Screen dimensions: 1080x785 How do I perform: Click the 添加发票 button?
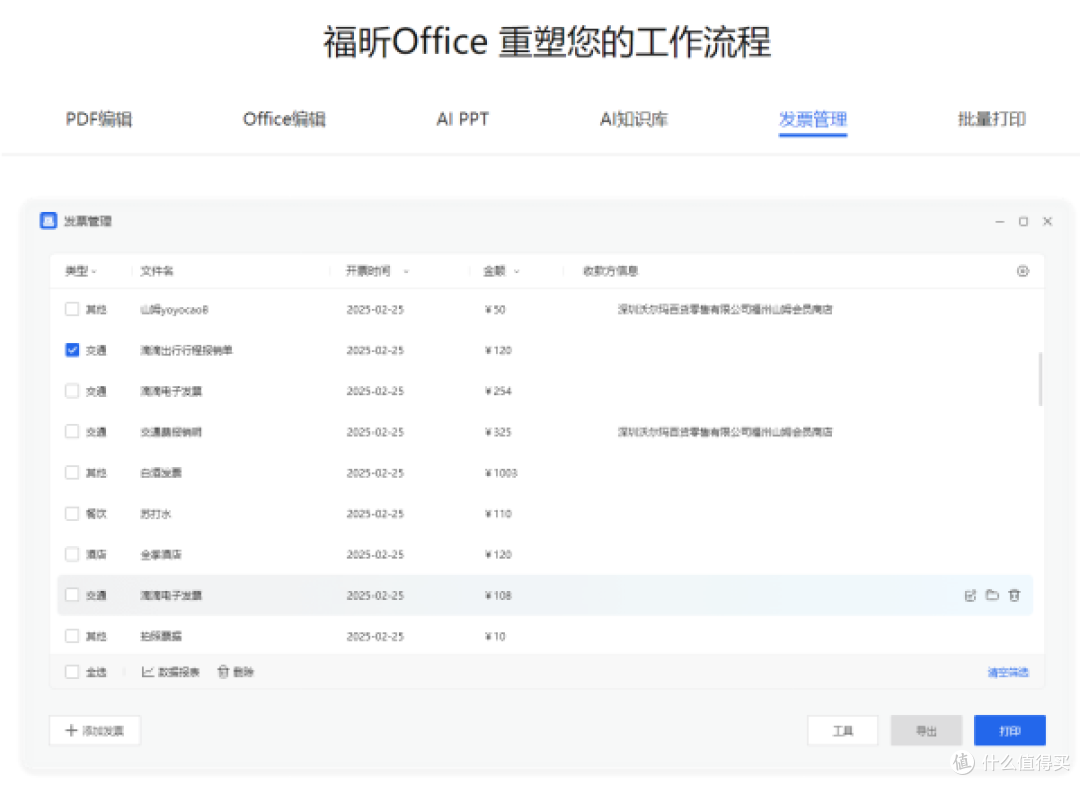pyautogui.click(x=95, y=731)
